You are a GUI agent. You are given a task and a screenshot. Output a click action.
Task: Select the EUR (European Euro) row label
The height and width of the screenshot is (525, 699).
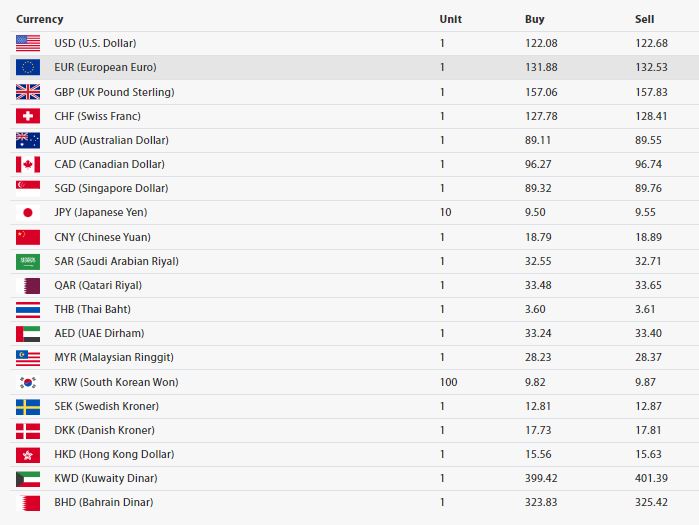(x=105, y=67)
